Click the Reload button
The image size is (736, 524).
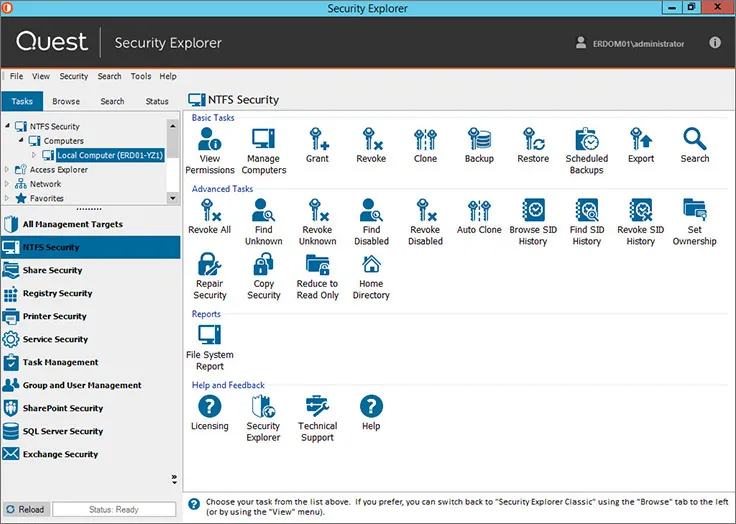pos(25,509)
